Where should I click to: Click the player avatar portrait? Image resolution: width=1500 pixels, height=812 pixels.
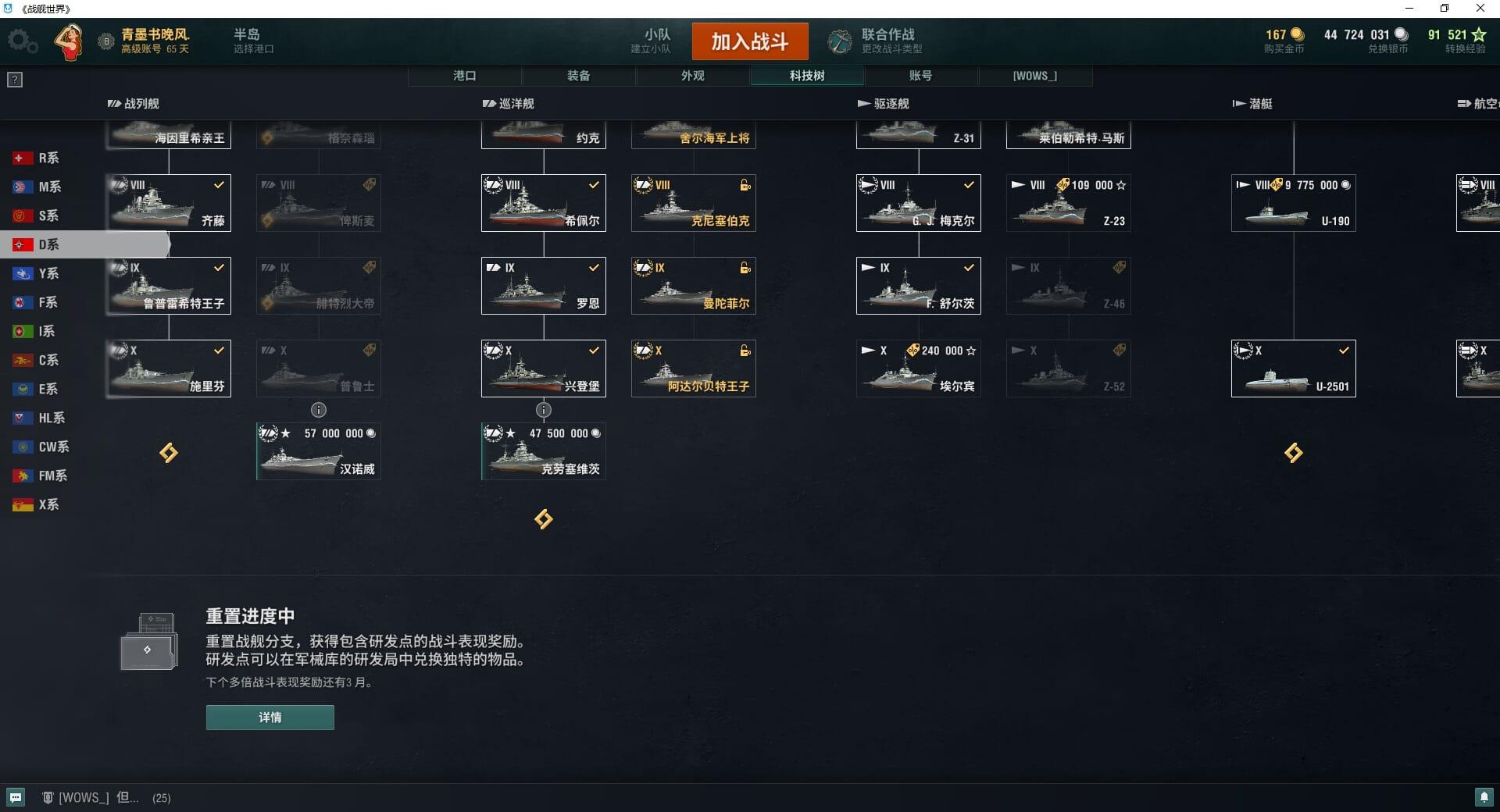[x=70, y=41]
